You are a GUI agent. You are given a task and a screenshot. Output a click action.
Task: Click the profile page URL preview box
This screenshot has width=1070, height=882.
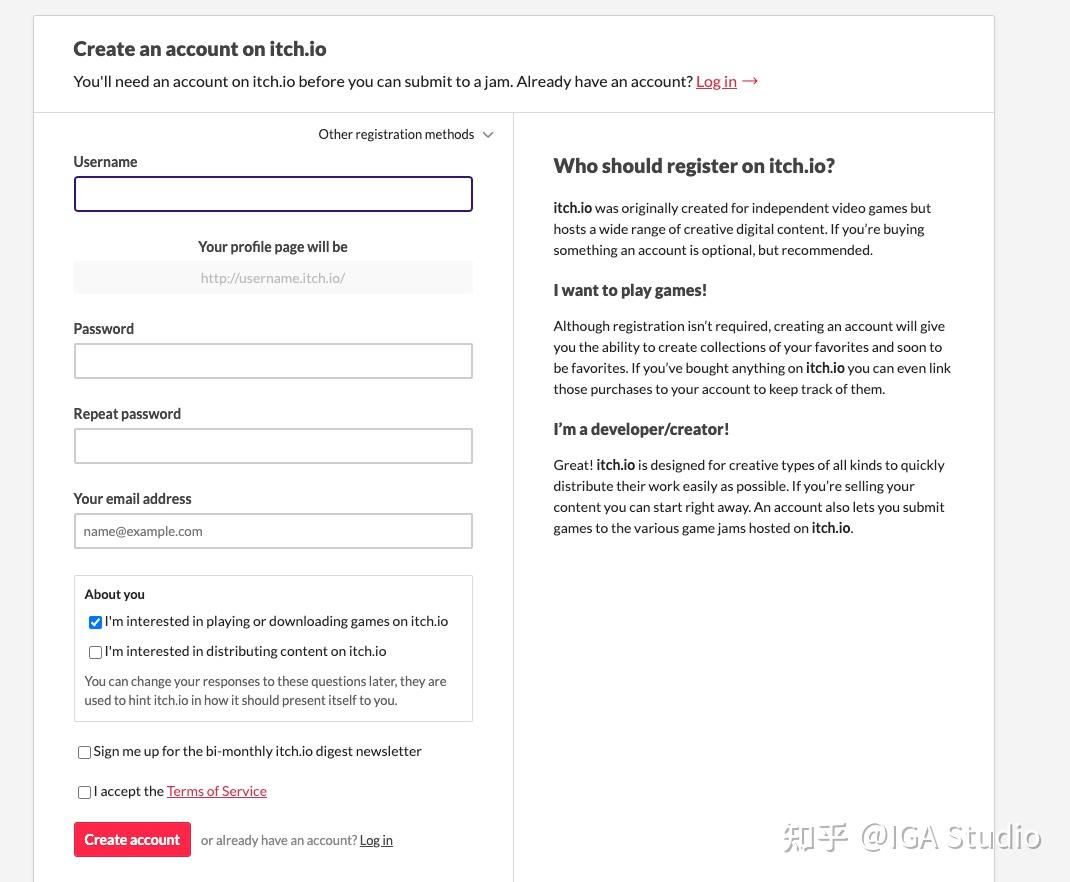click(x=273, y=278)
